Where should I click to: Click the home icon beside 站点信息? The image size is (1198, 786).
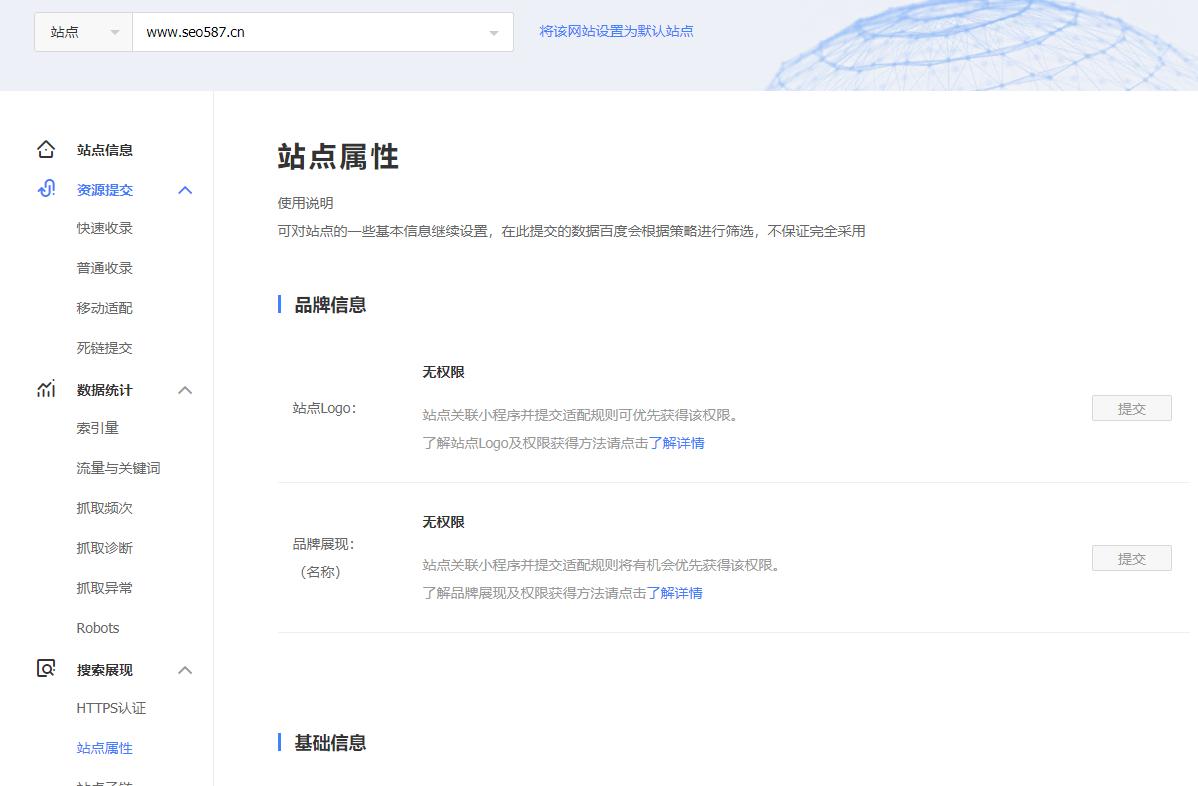tap(45, 148)
